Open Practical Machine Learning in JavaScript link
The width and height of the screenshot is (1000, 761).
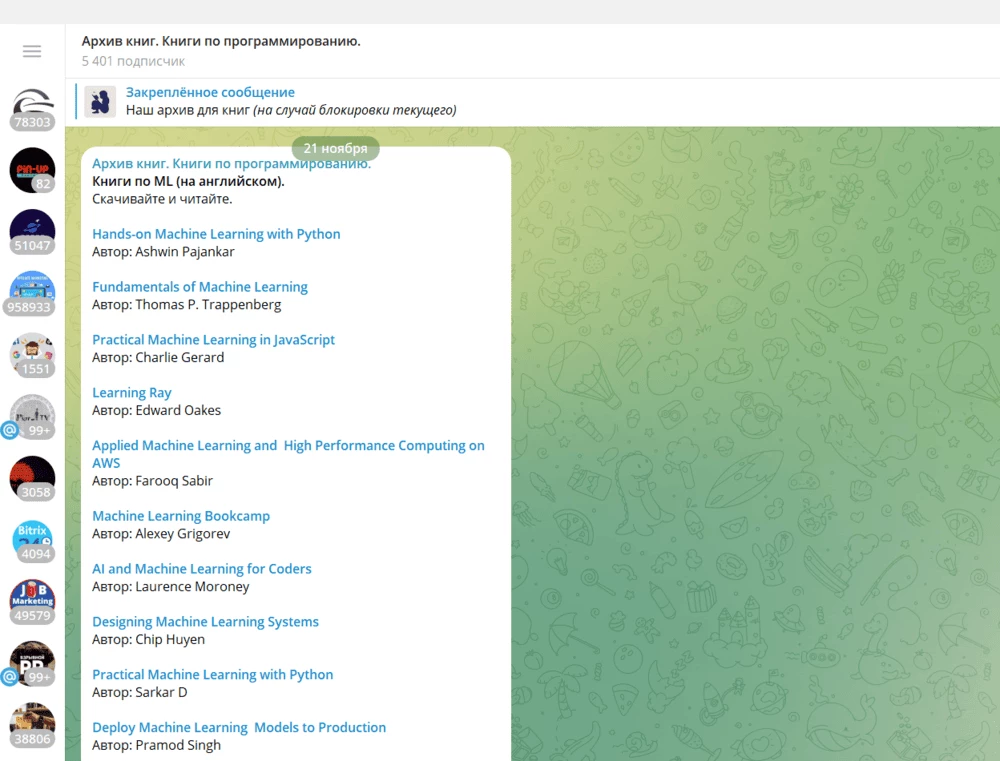213,340
